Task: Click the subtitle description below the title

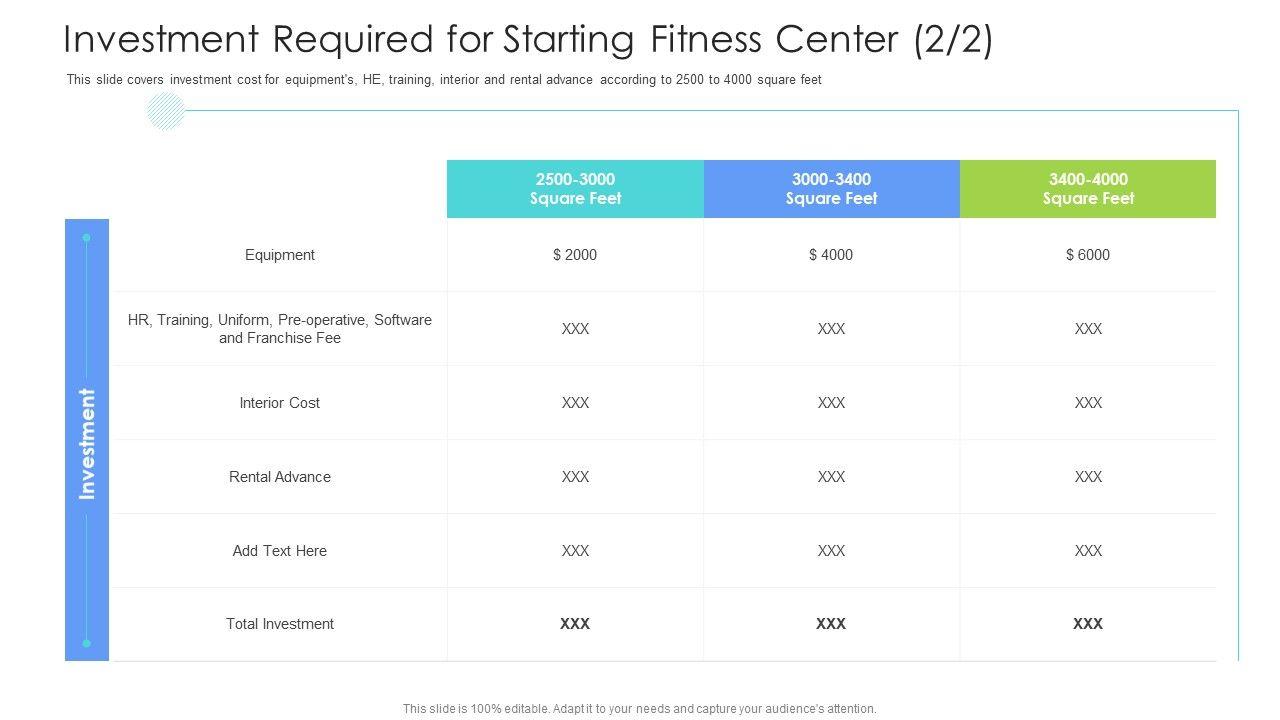Action: [444, 80]
